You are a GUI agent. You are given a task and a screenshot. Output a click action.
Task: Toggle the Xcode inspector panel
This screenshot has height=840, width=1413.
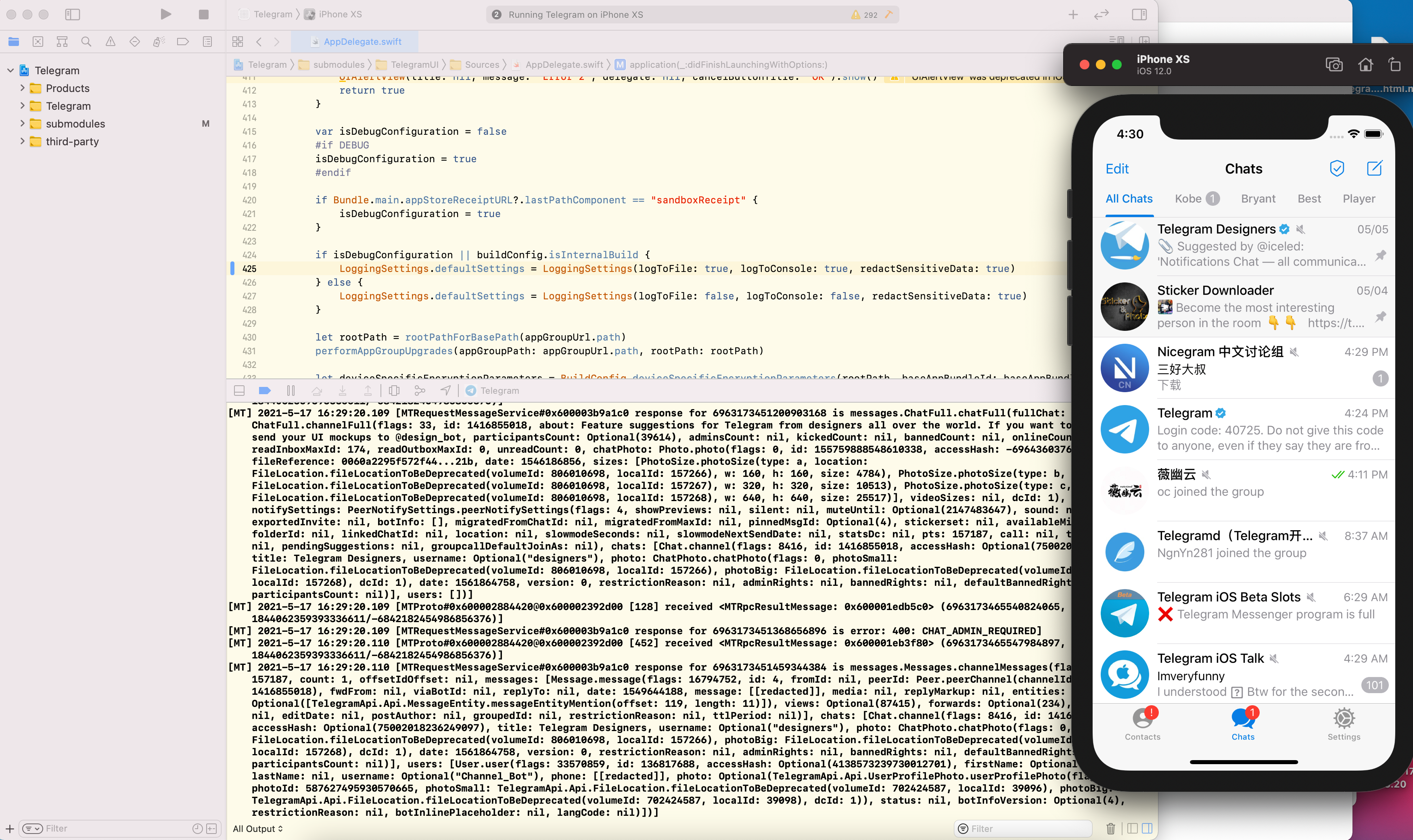click(x=1139, y=14)
